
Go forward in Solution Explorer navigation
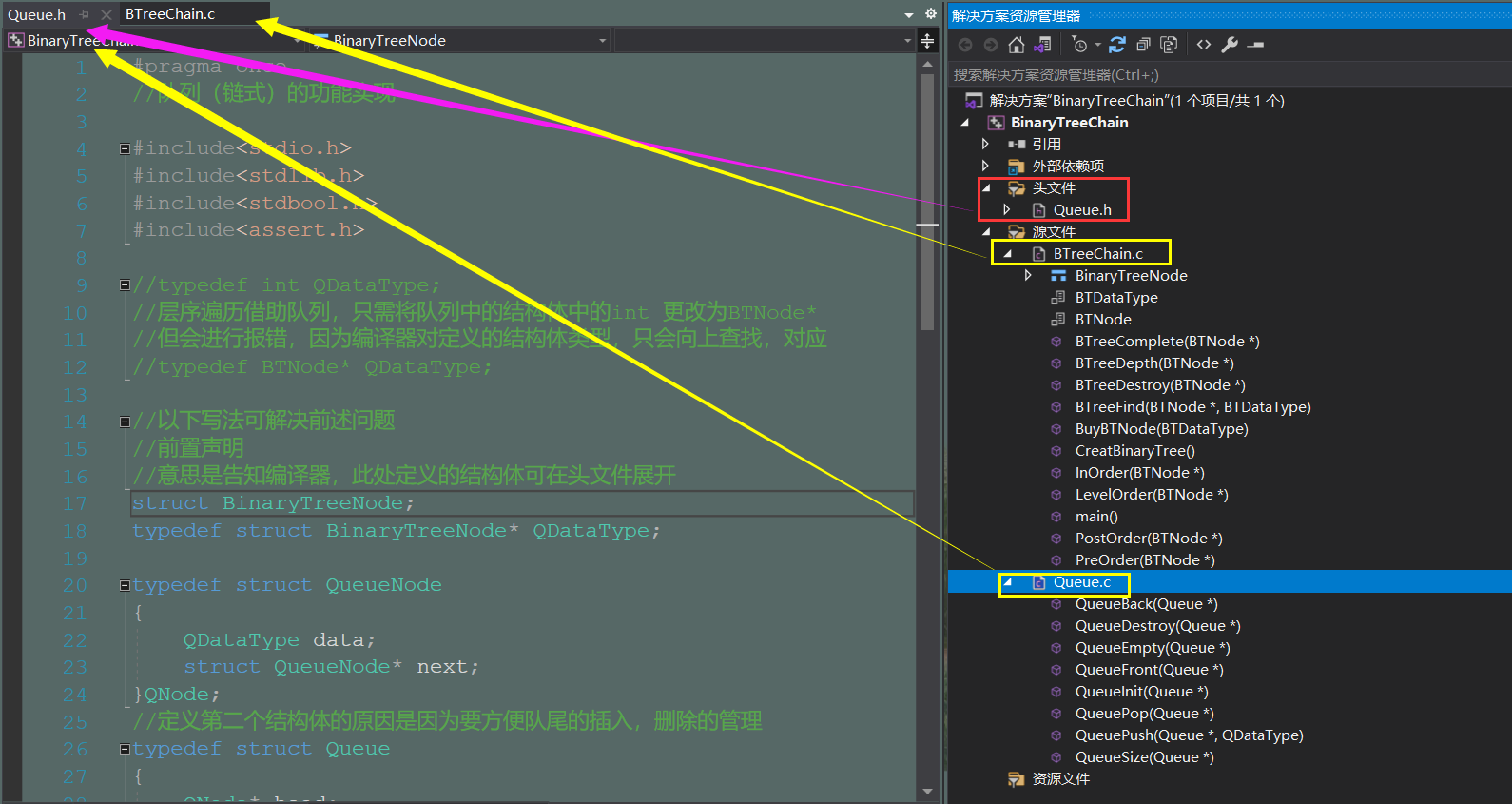pyautogui.click(x=991, y=45)
